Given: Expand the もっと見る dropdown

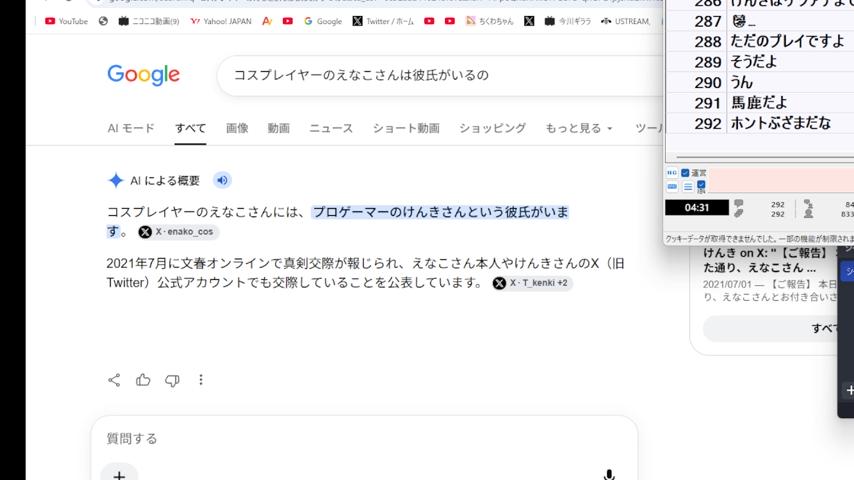Looking at the screenshot, I should 579,128.
